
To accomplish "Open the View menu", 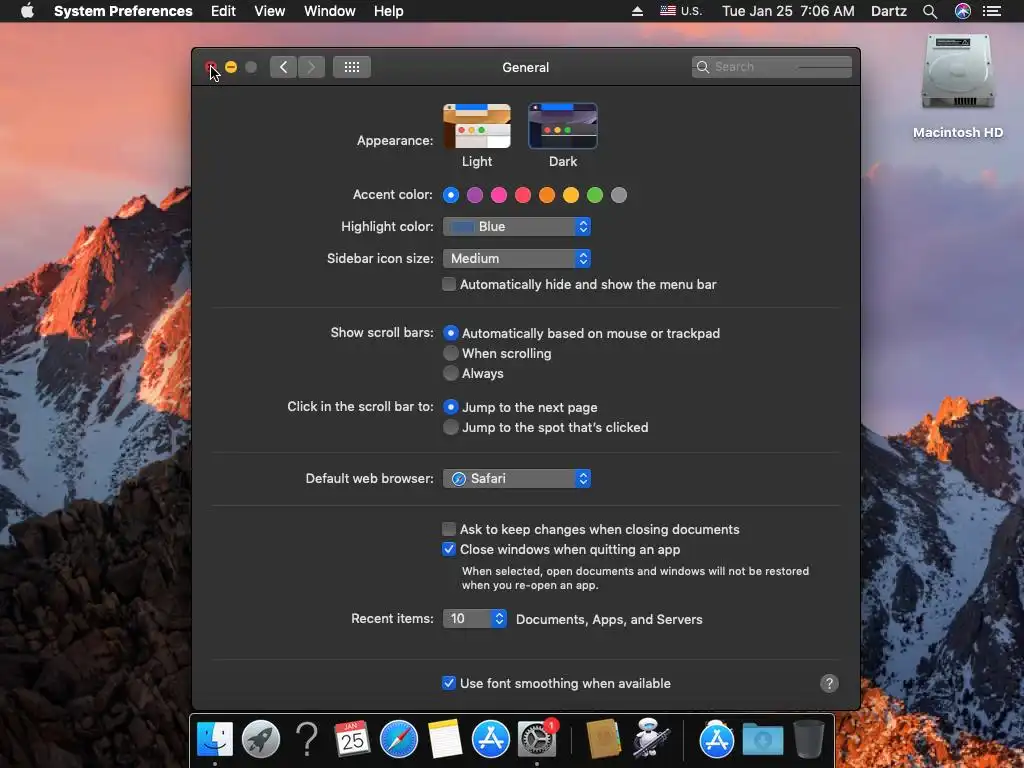I will pos(270,11).
